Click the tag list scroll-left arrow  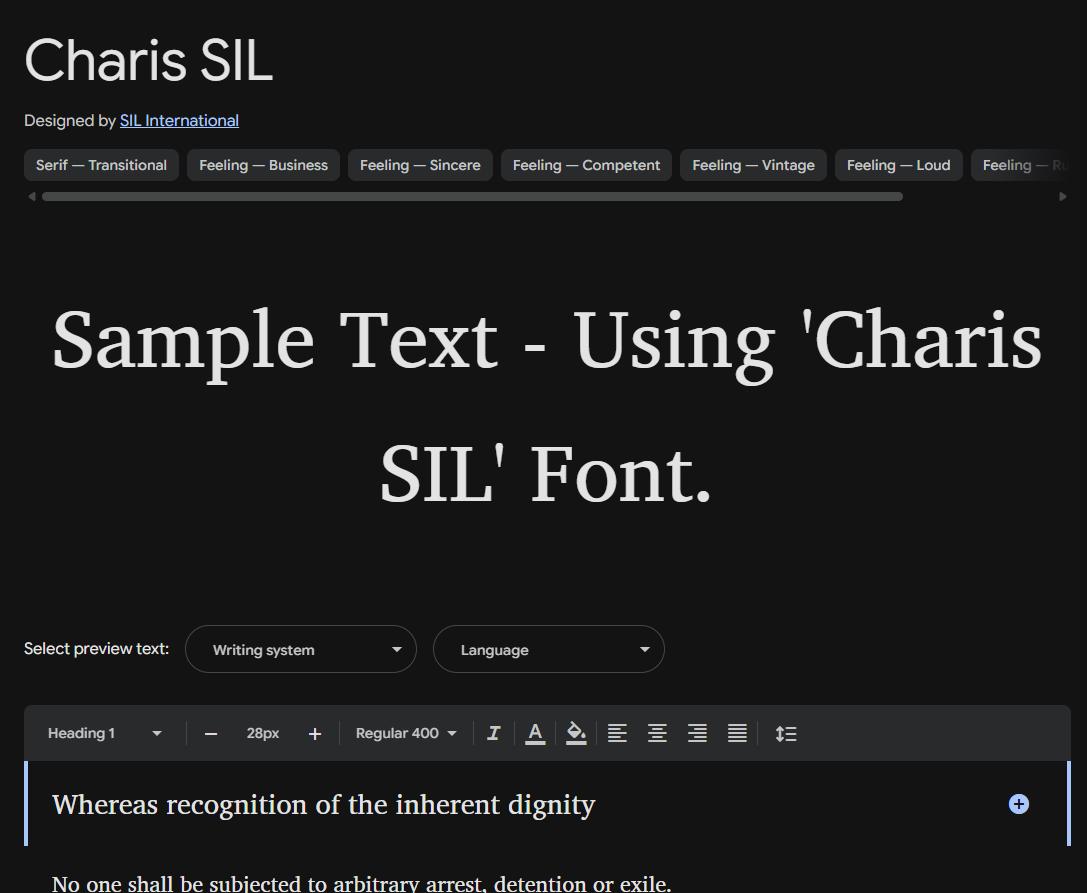[x=31, y=197]
